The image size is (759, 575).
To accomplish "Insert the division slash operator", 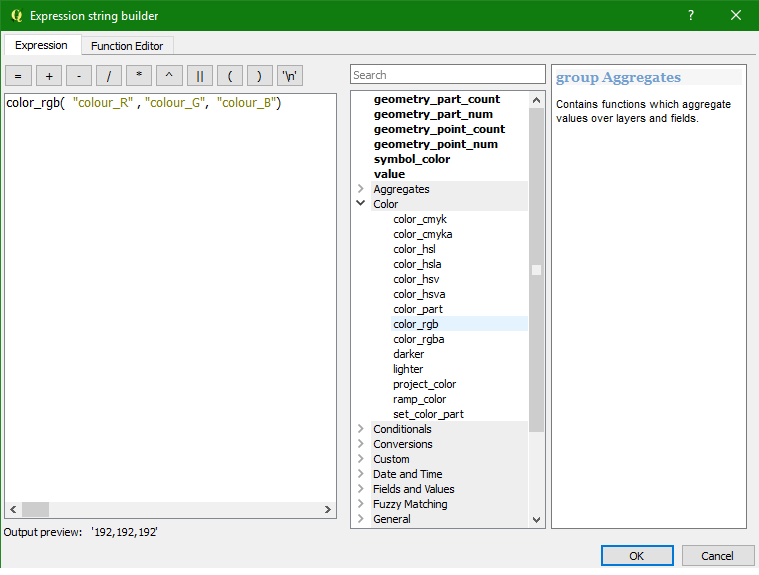I will [109, 76].
